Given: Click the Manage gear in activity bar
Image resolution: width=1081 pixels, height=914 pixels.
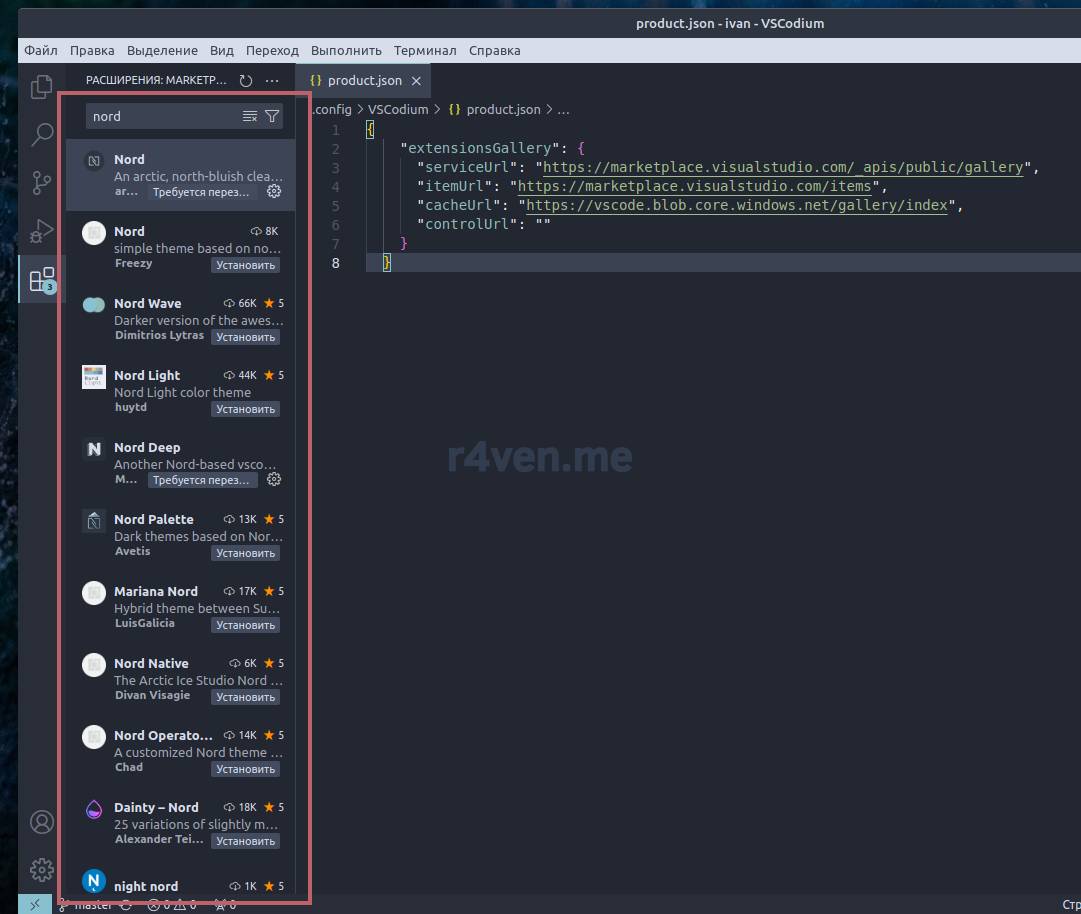Looking at the screenshot, I should tap(41, 869).
